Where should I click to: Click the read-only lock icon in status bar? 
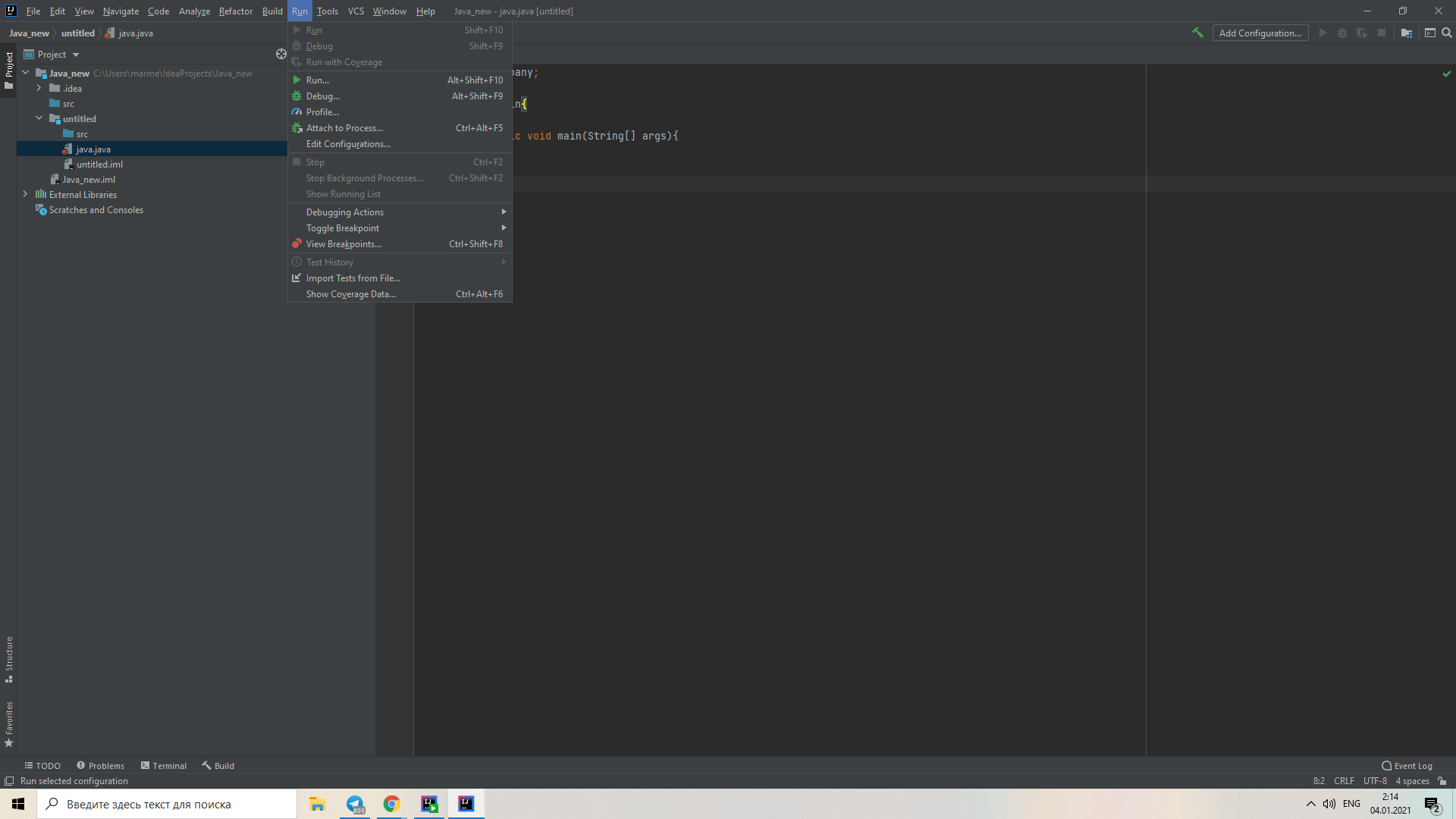point(1442,781)
